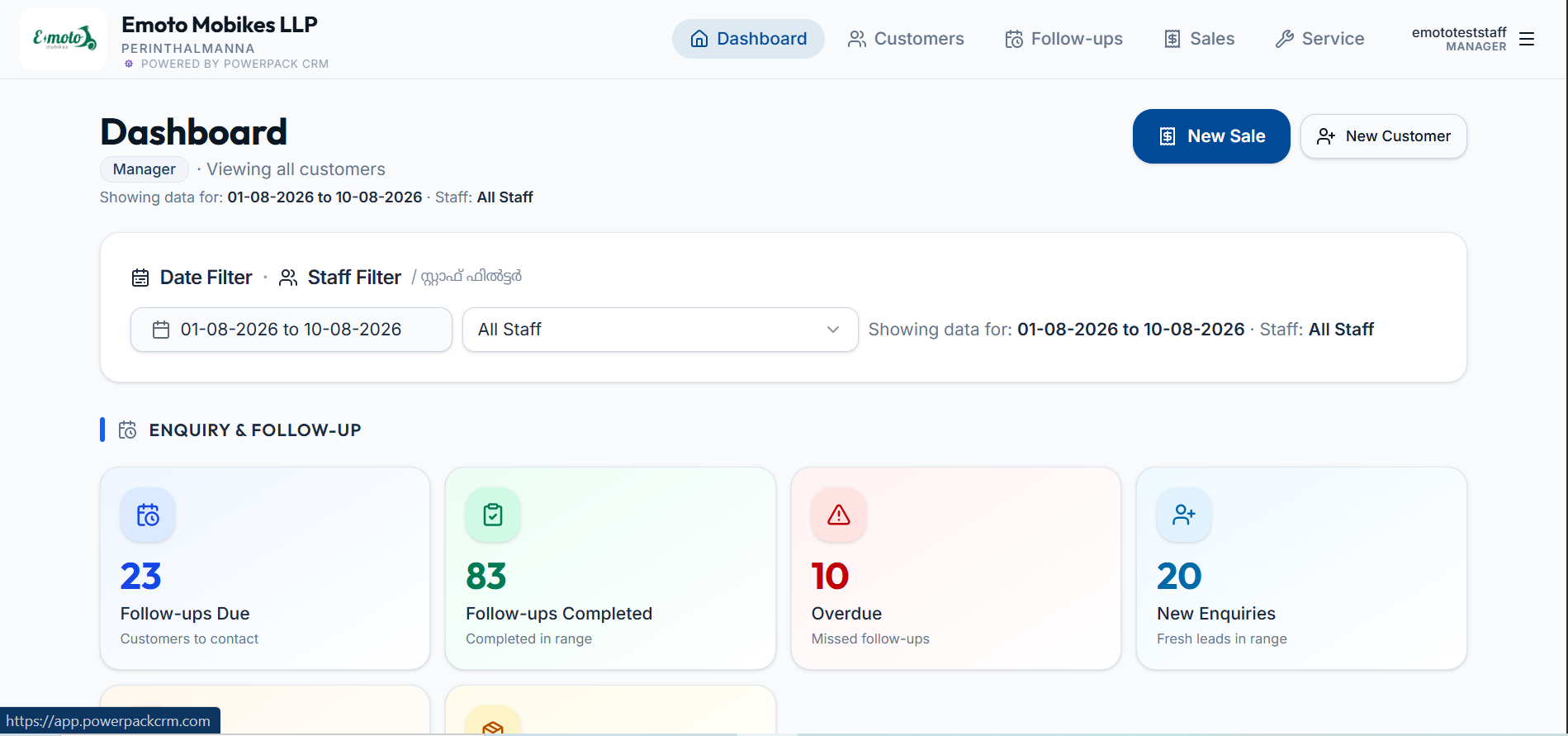This screenshot has height=736, width=1568.
Task: Click the 'Completed in range' caption
Action: tap(528, 639)
